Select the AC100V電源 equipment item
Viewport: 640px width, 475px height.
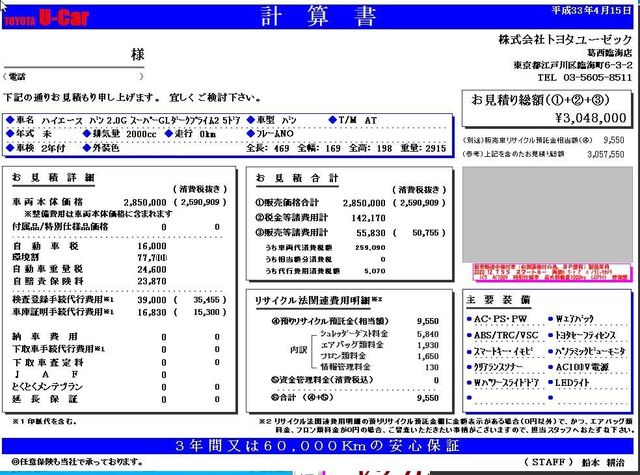582,367
